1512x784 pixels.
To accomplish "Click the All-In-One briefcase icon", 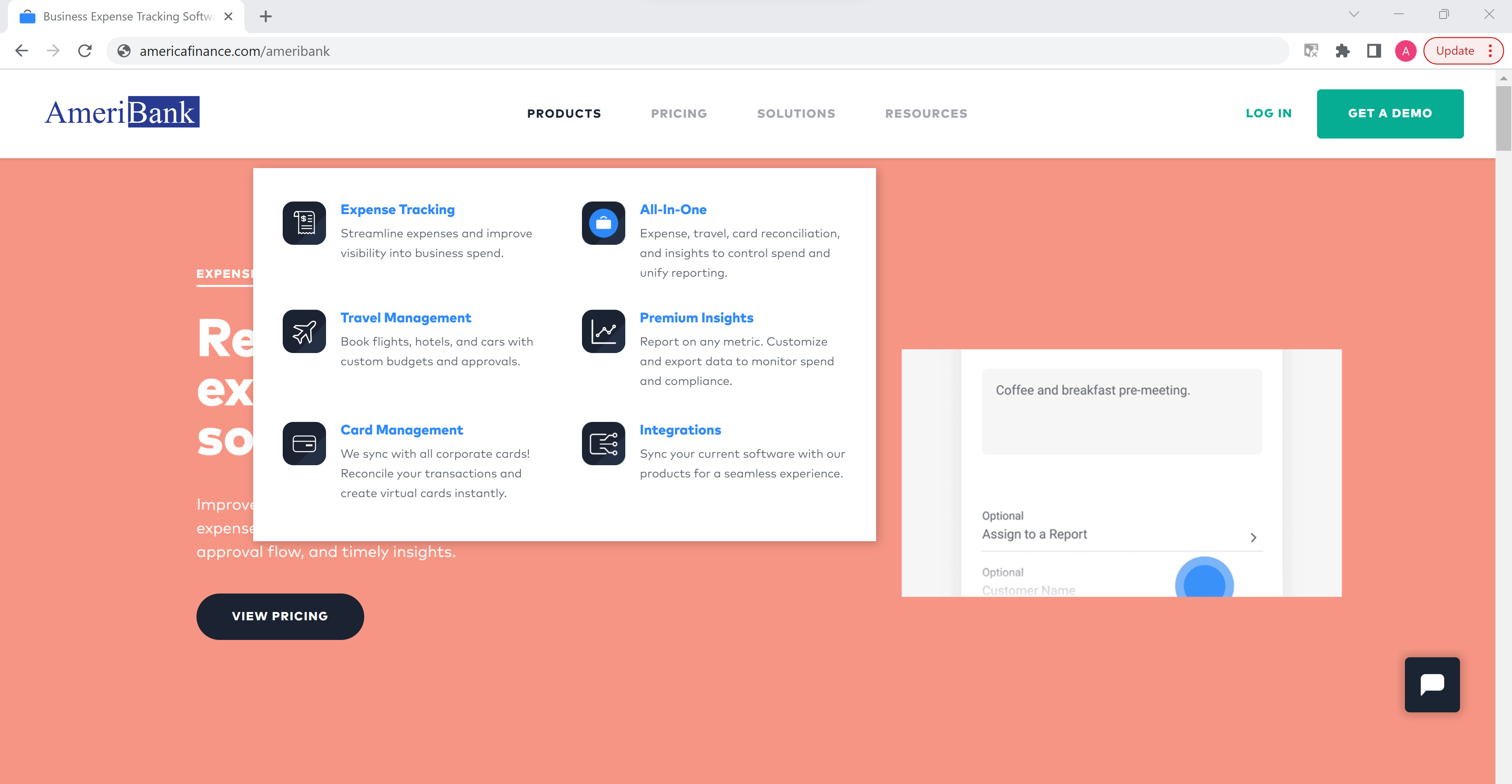I will point(603,223).
